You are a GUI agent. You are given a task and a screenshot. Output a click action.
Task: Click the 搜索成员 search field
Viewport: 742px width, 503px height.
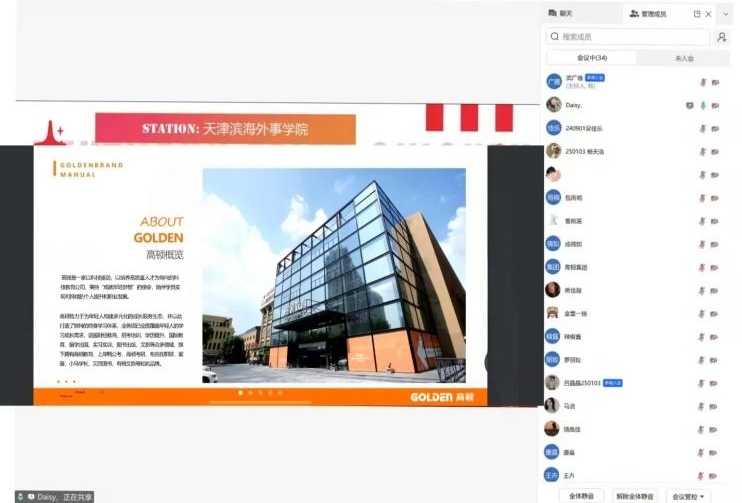pos(628,37)
